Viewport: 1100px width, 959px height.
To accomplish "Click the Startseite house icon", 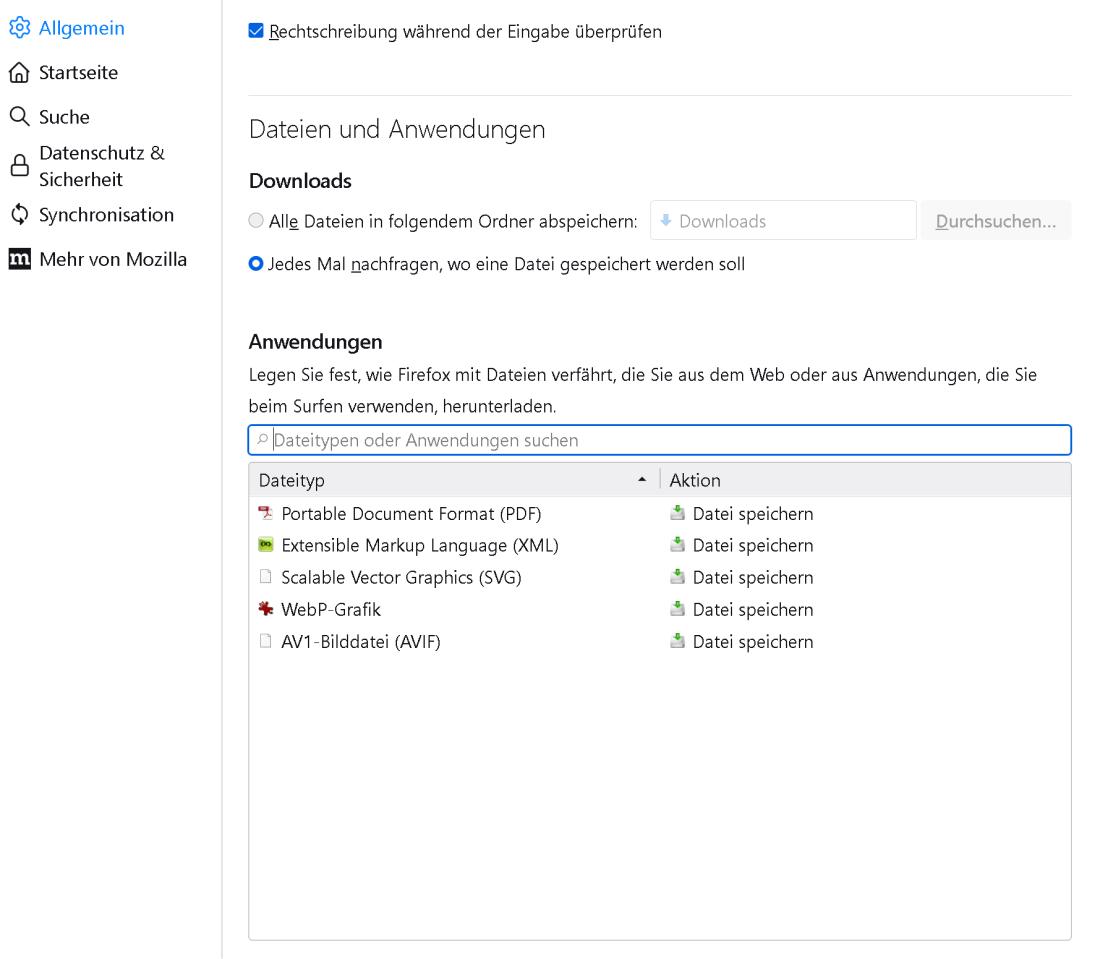I will coord(19,73).
